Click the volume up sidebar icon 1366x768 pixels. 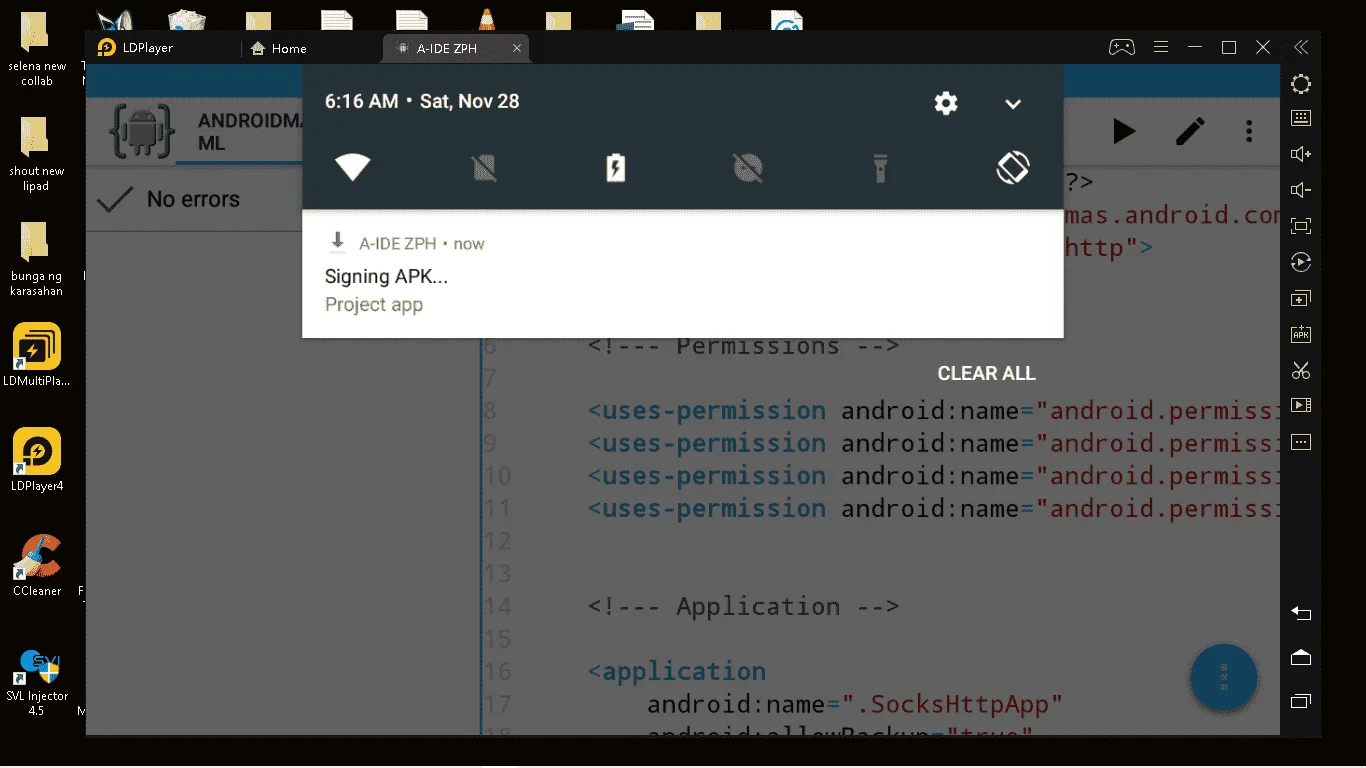tap(1301, 154)
